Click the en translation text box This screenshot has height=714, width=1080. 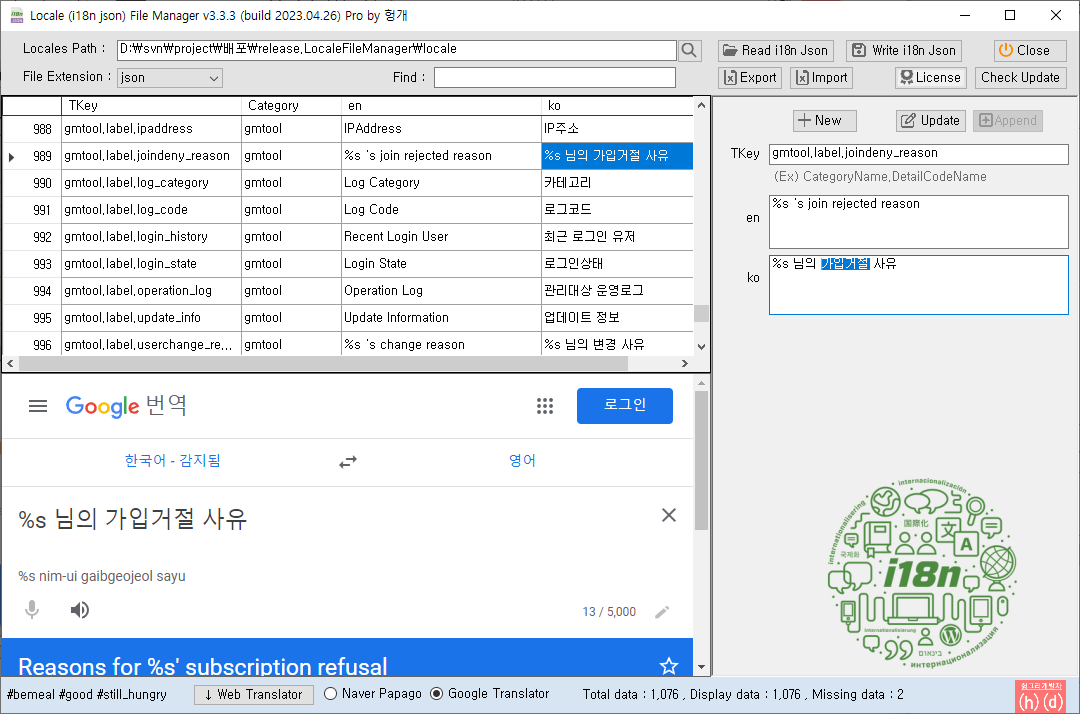919,222
